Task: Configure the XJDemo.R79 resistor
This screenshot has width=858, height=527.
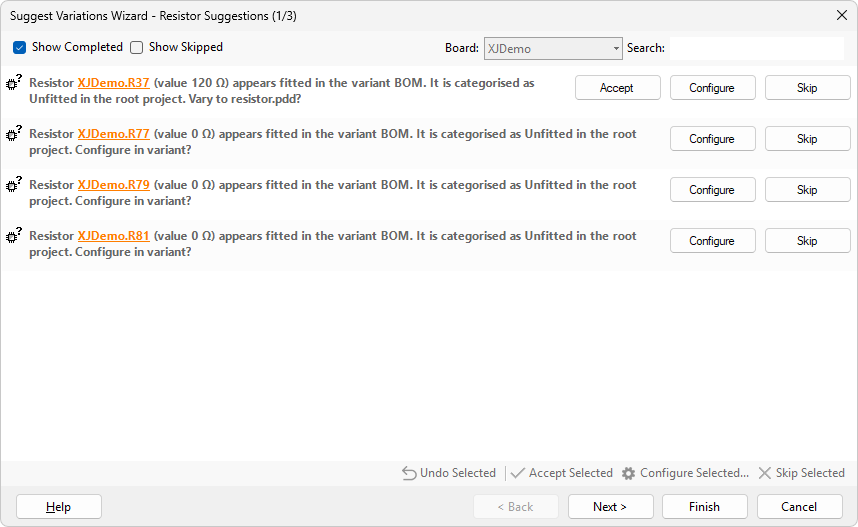Action: tap(712, 190)
